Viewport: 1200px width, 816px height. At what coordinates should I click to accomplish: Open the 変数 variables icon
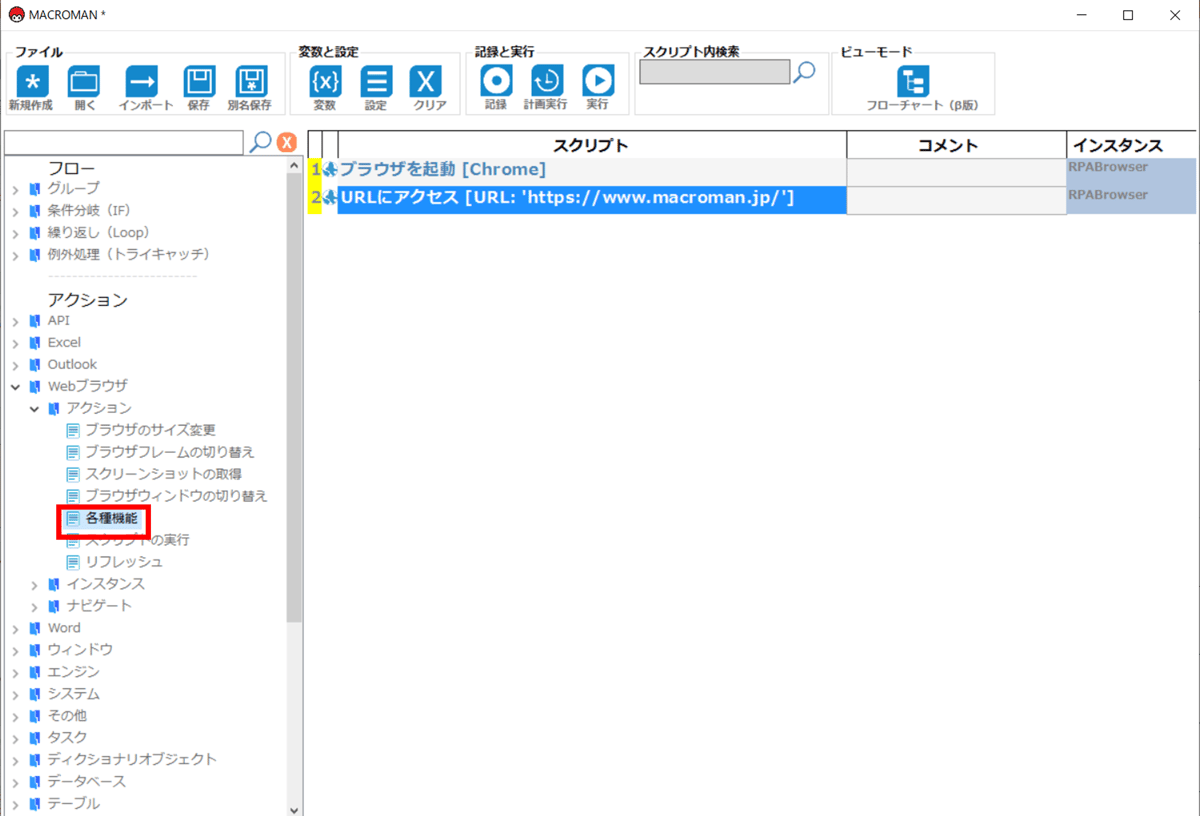tap(325, 81)
